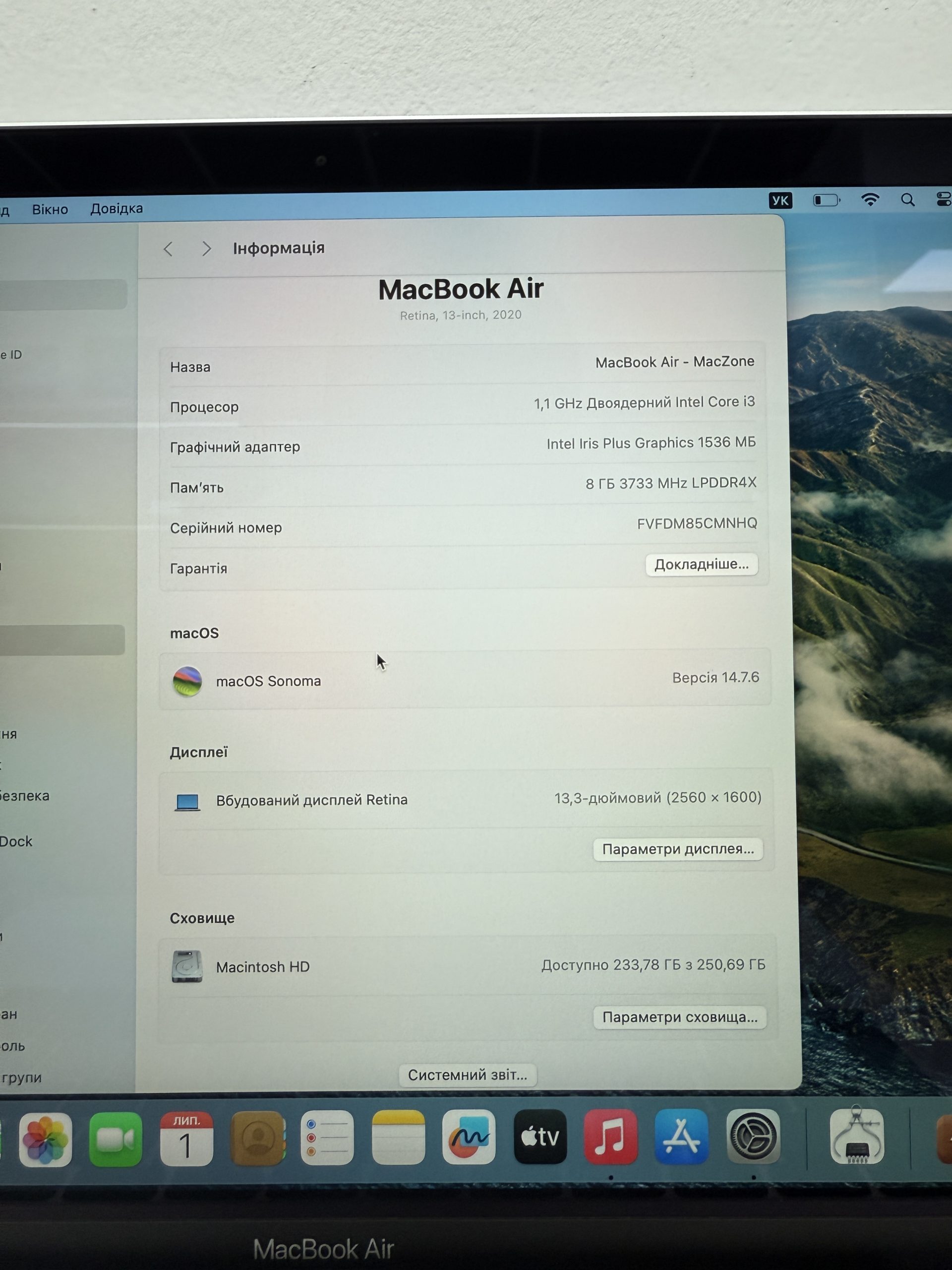
Task: Click the Wi-Fi status icon
Action: (x=871, y=200)
